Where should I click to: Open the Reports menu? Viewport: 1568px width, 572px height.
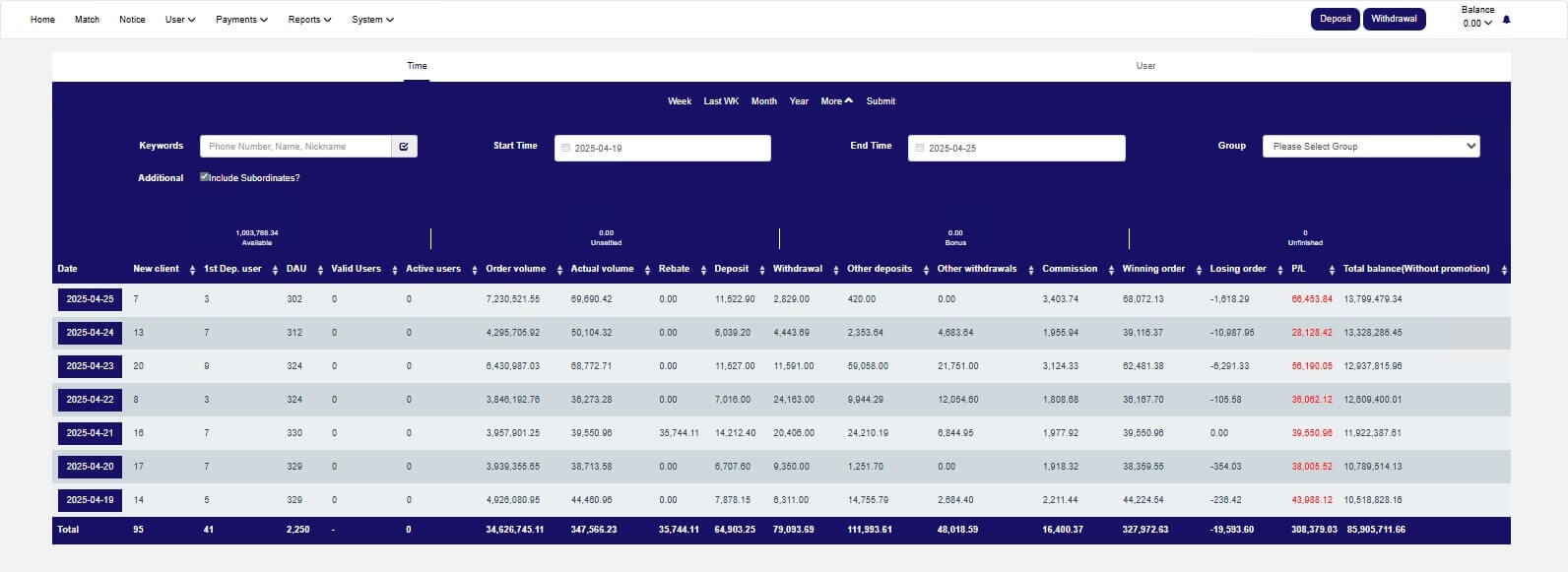(309, 20)
